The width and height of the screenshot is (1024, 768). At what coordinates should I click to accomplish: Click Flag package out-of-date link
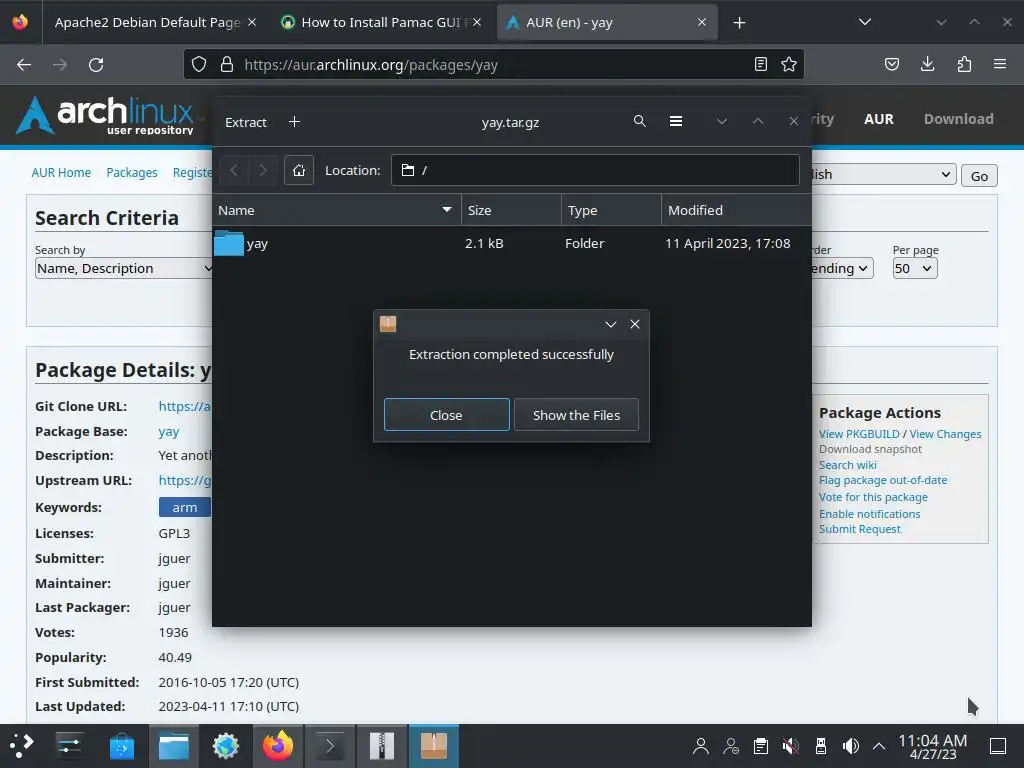883,480
